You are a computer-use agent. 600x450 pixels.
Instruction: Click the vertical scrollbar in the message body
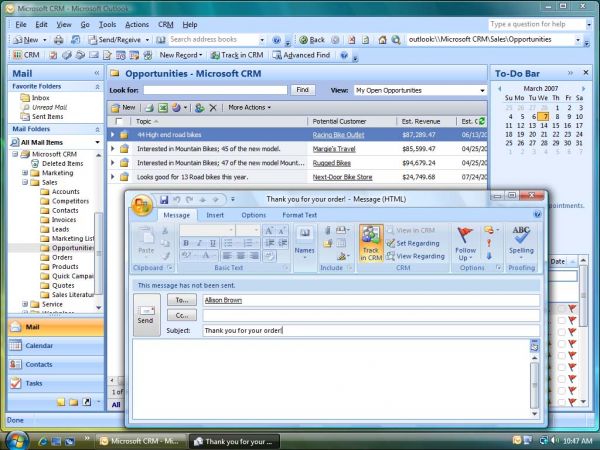535,380
